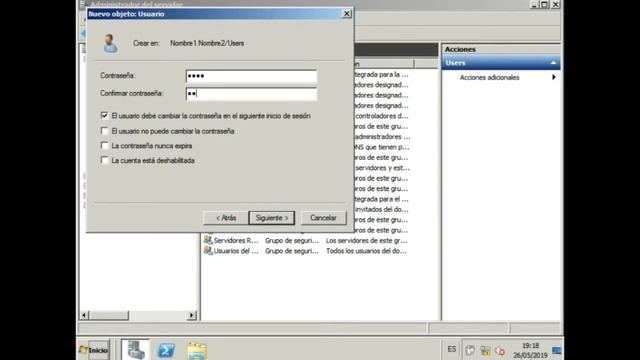Click the user icon in Nuevo objeto dialog
This screenshot has height=360, width=640.
[110, 43]
